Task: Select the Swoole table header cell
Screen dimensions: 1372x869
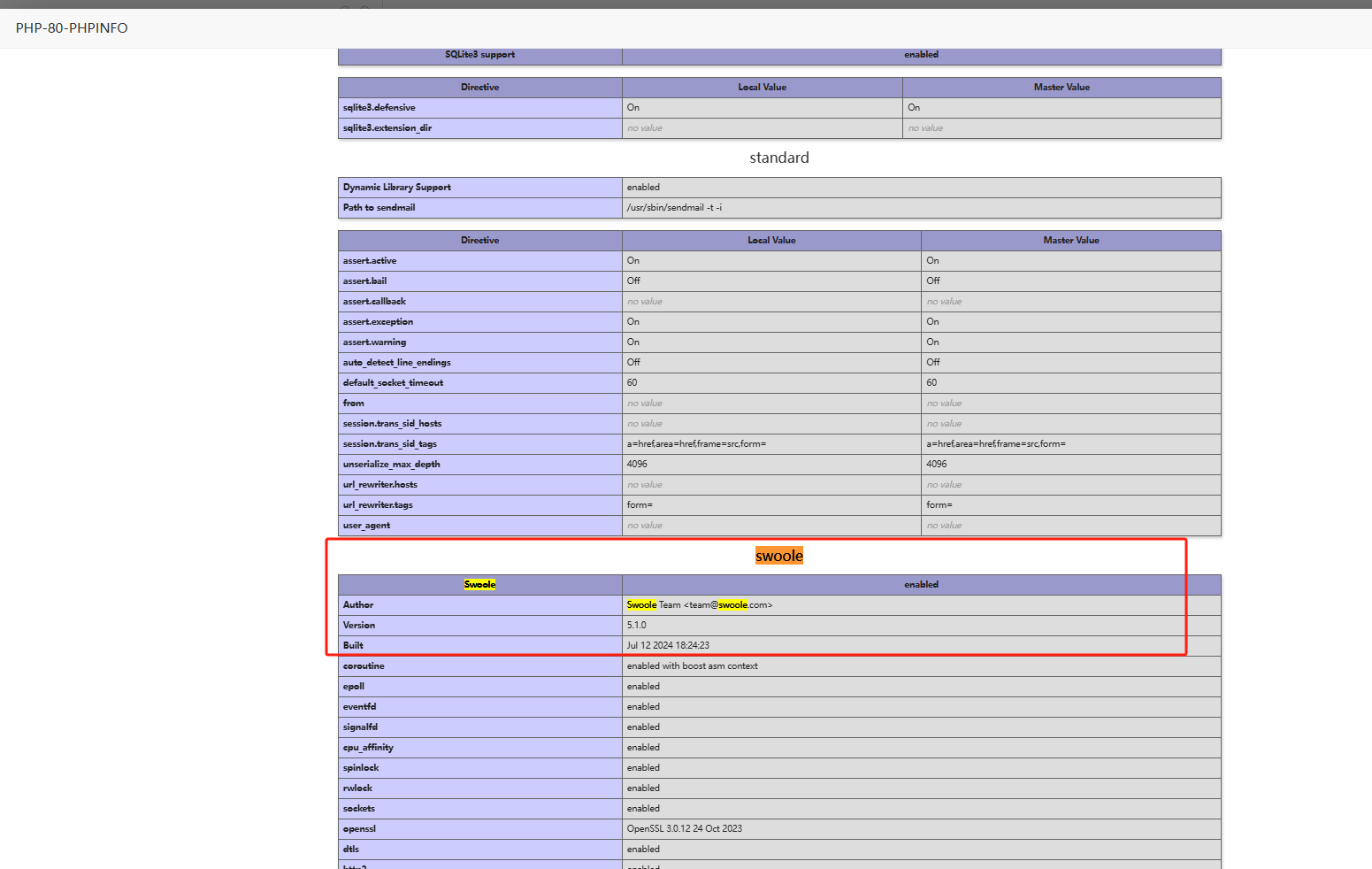Action: pyautogui.click(x=480, y=585)
